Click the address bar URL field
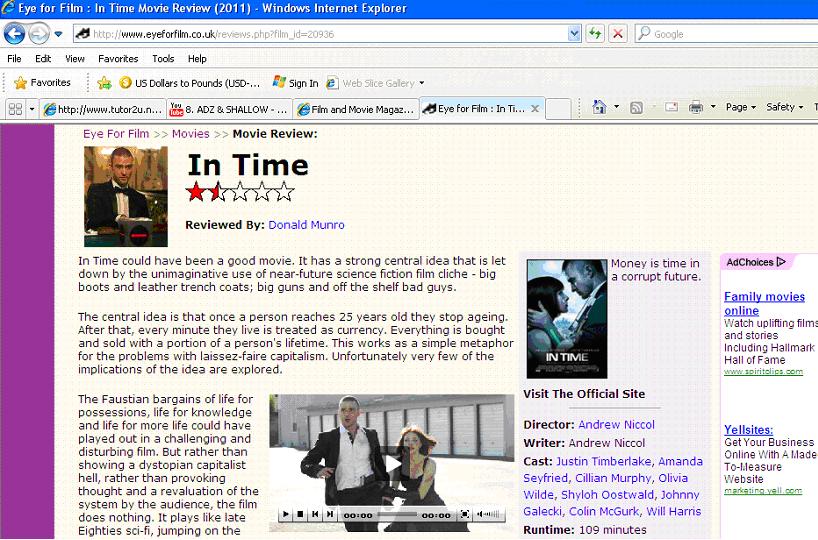The width and height of the screenshot is (818, 540). pos(320,34)
